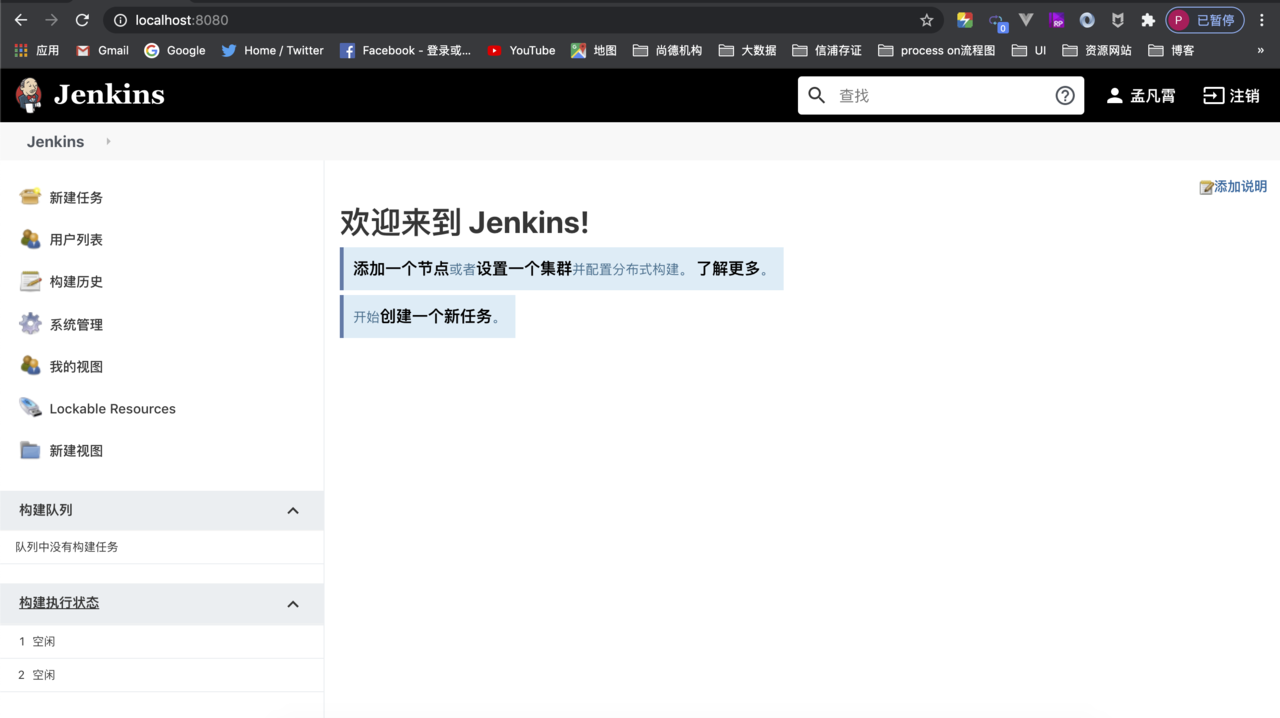Viewport: 1280px width, 718px height.
Task: Open Lockable Resources icon
Action: pyautogui.click(x=30, y=408)
